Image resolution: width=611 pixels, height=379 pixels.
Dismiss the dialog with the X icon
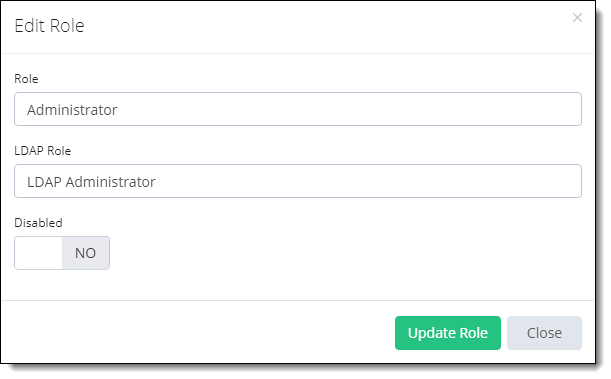pyautogui.click(x=577, y=18)
